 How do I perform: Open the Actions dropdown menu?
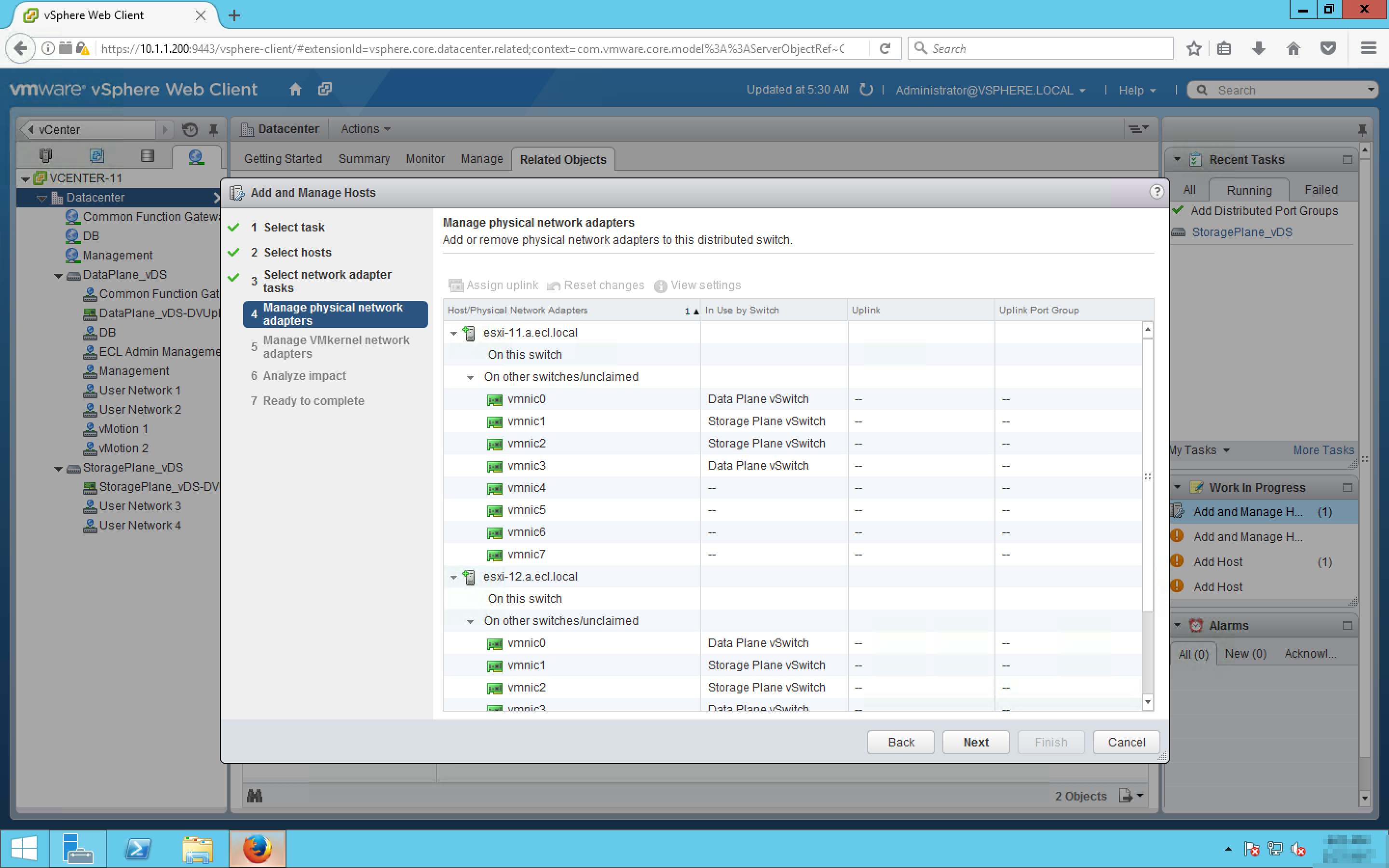(366, 129)
